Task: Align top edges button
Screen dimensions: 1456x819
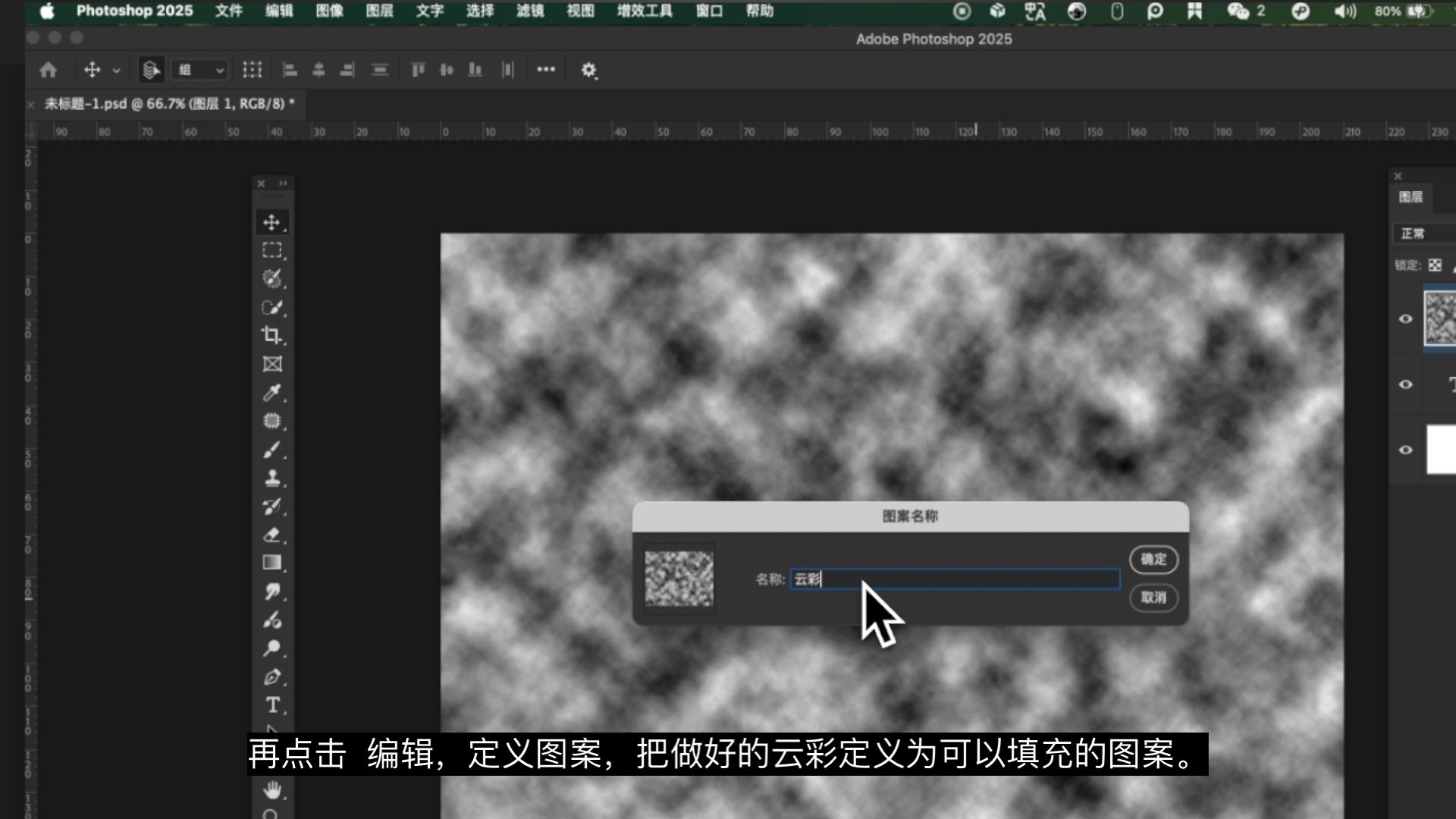Action: click(418, 70)
